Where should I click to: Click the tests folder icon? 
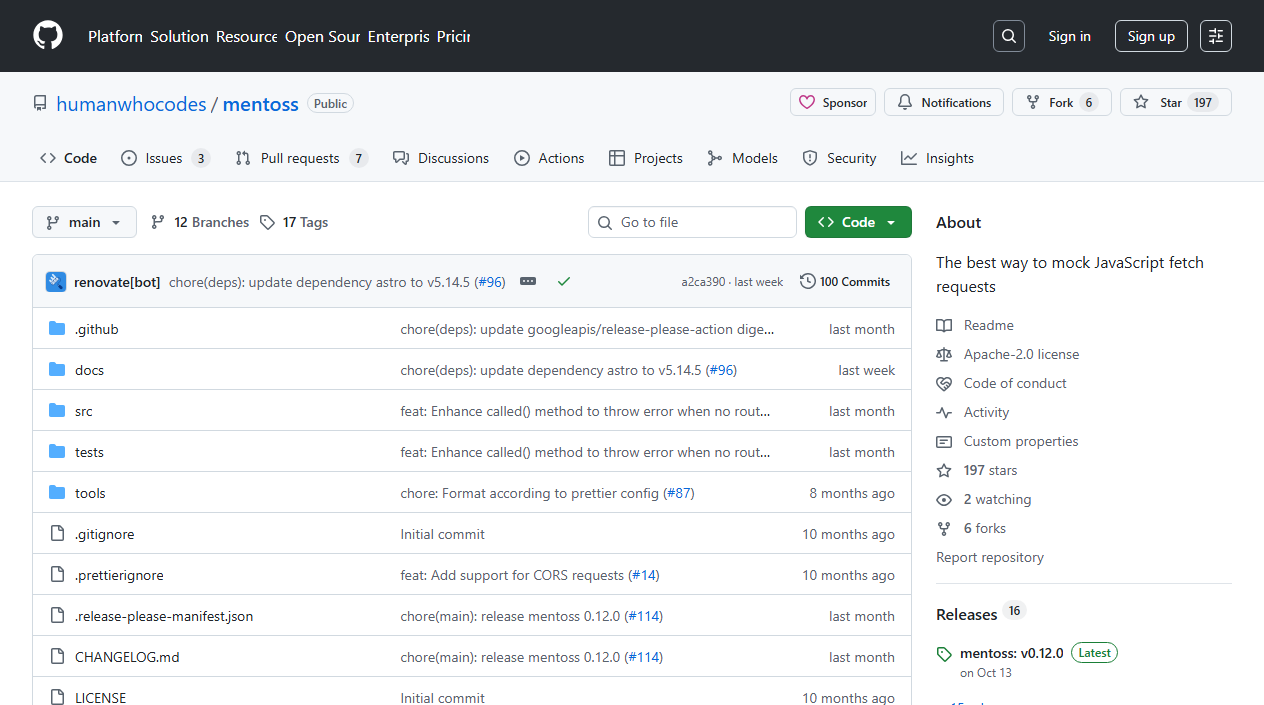coord(57,452)
